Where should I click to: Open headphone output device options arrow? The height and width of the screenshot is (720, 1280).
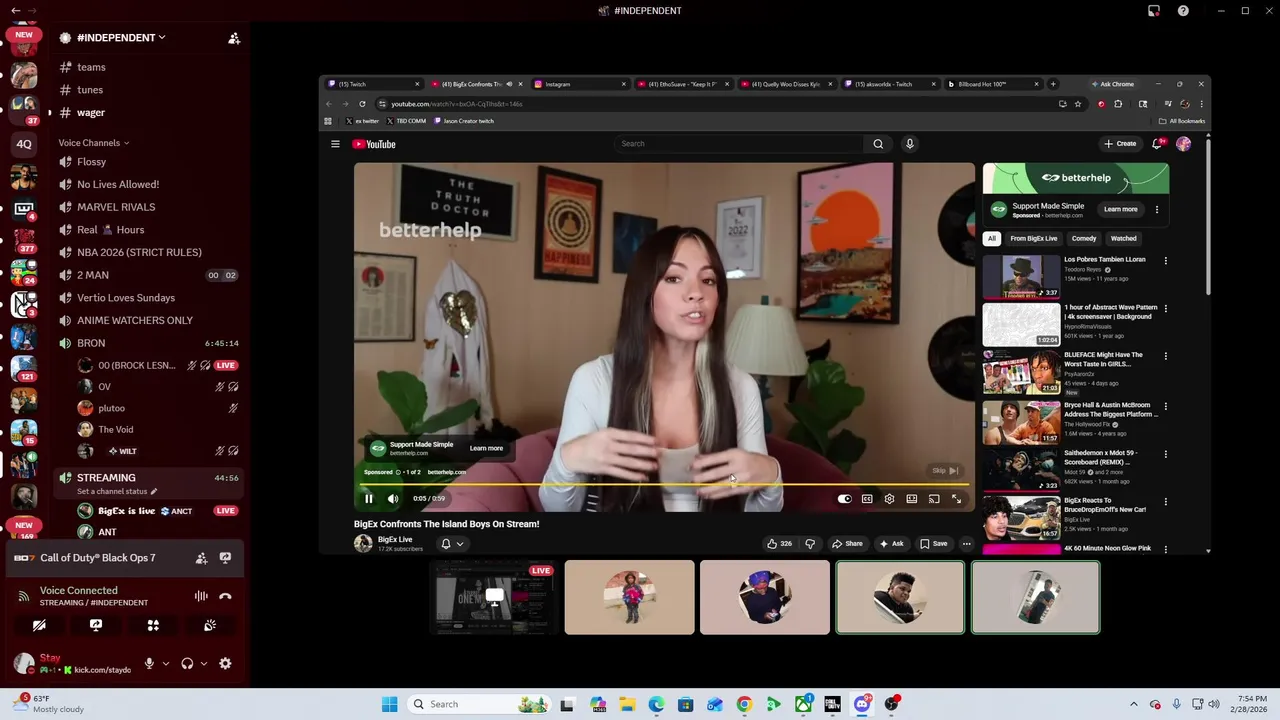pos(204,663)
